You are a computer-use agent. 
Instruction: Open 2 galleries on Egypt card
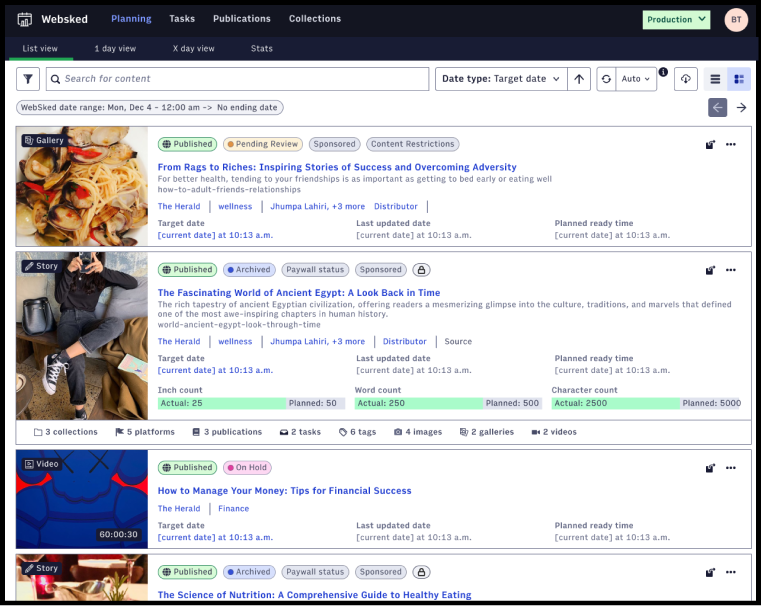click(x=487, y=432)
